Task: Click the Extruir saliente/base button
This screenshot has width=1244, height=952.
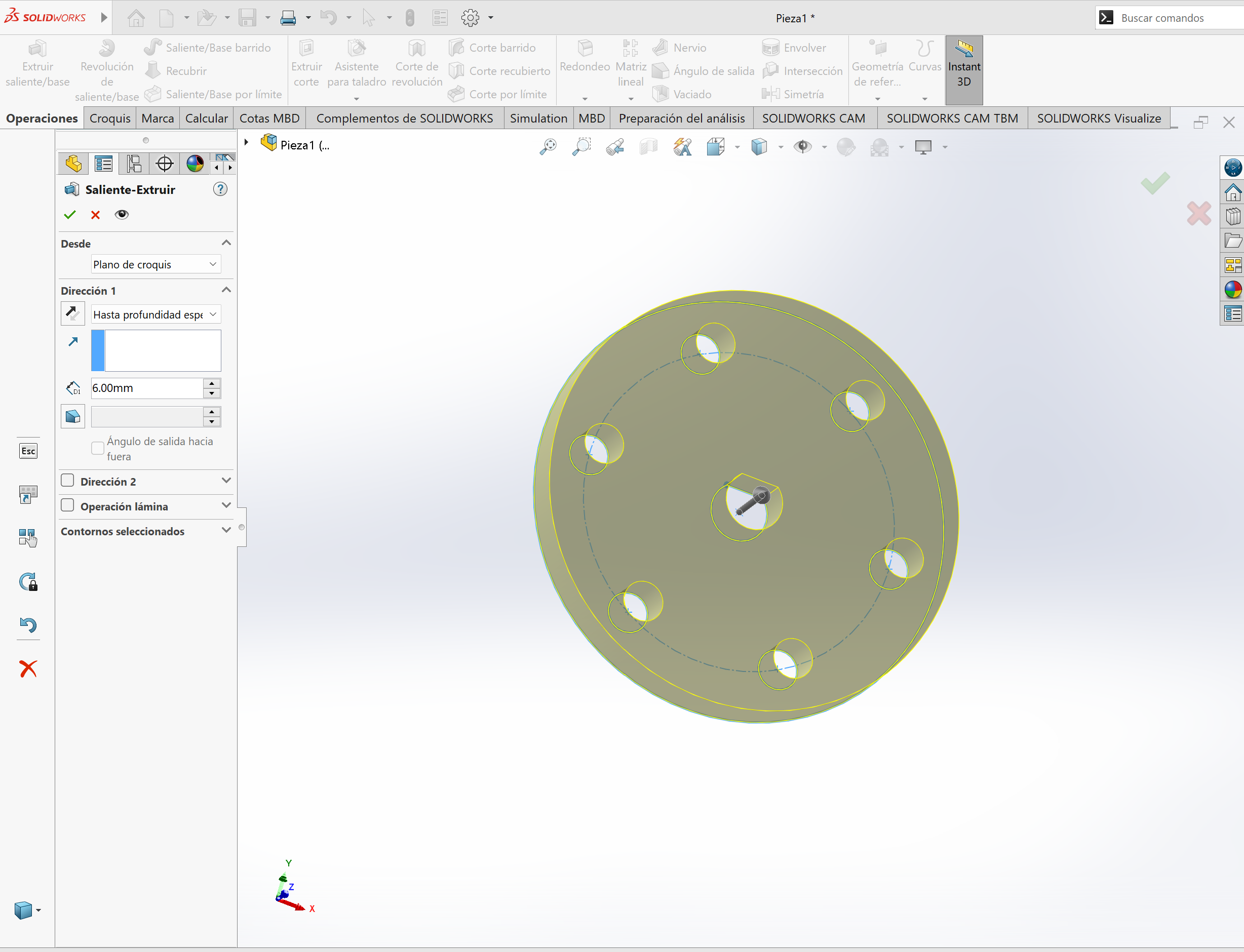Action: [37, 63]
